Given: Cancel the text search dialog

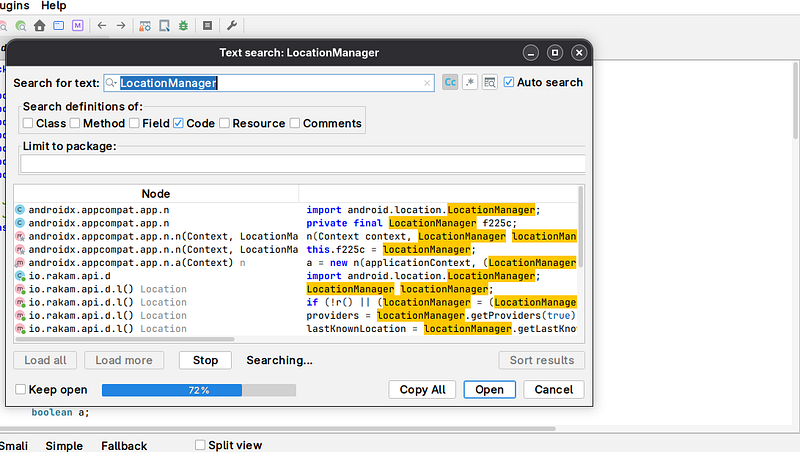Looking at the screenshot, I should (554, 390).
